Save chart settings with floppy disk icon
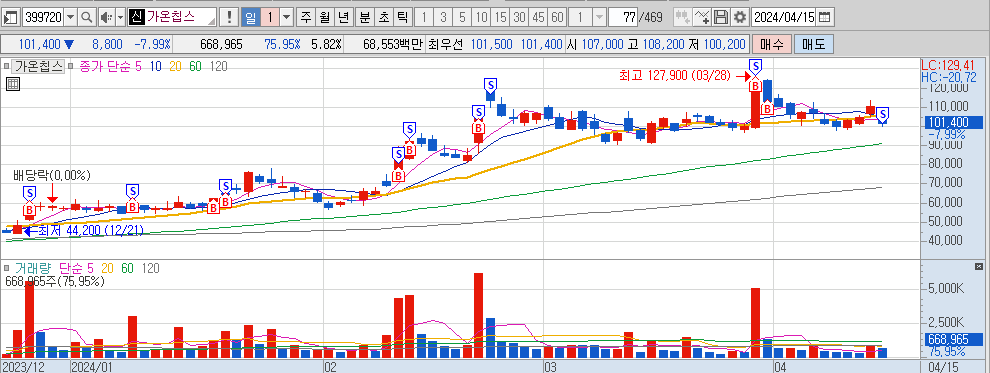This screenshot has height=373, width=990. point(721,17)
